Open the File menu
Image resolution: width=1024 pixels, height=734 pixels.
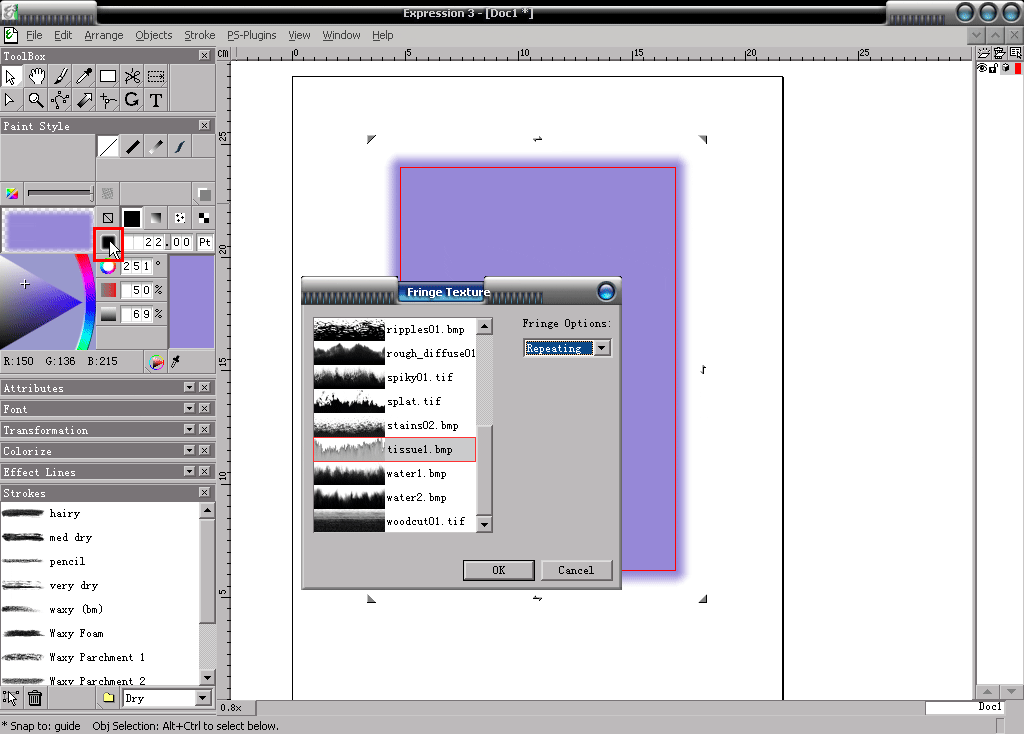tap(34, 35)
